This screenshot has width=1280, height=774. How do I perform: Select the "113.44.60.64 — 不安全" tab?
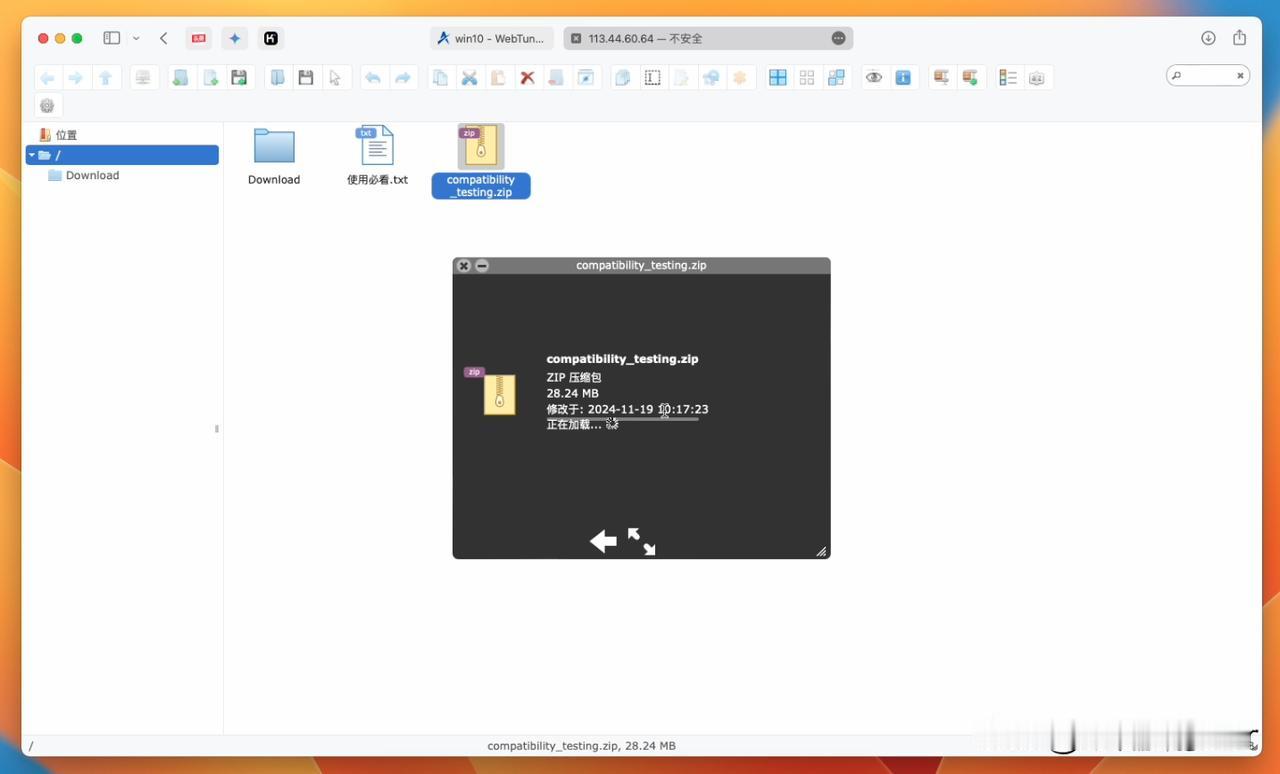click(x=708, y=39)
